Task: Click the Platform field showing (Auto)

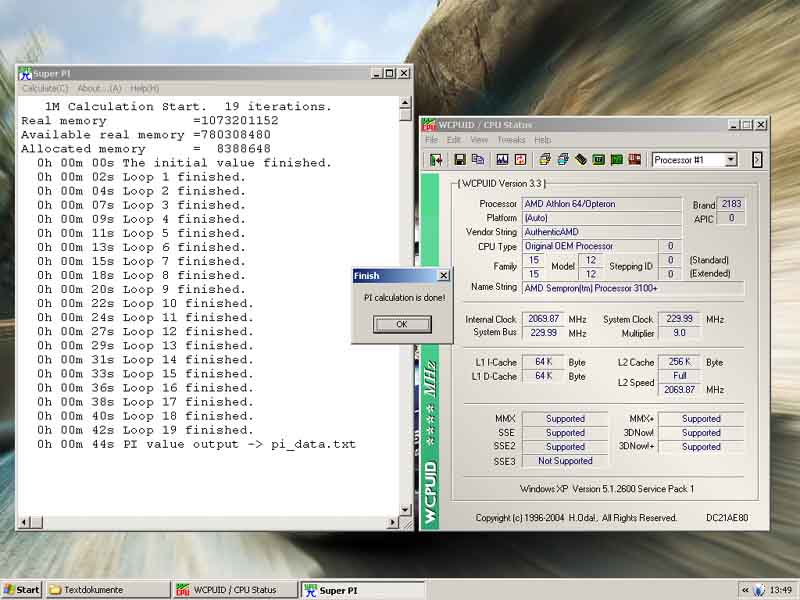Action: point(602,218)
